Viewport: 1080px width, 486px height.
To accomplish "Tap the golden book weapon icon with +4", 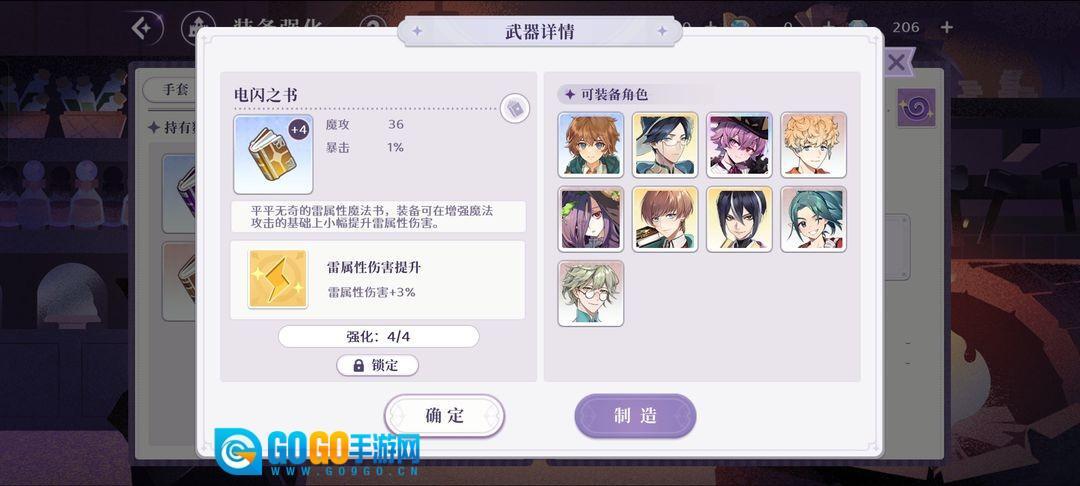I will [273, 154].
